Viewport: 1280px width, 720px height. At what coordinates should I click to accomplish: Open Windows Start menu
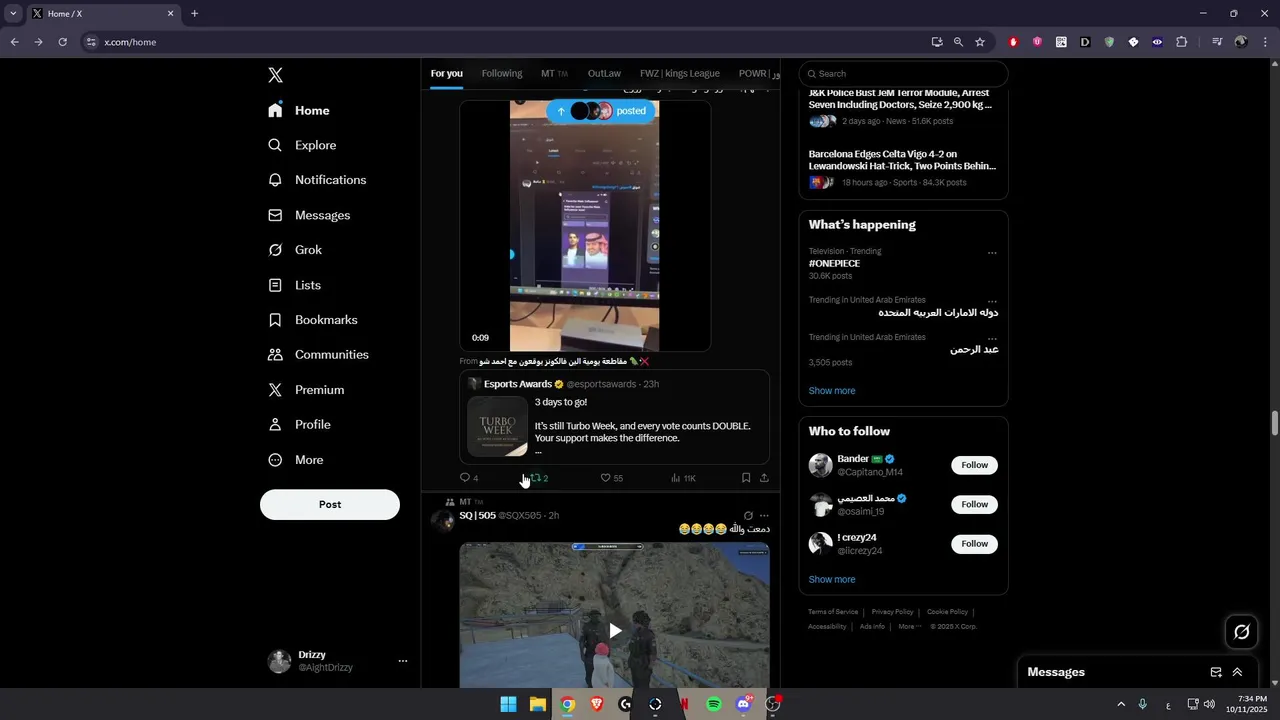(x=508, y=704)
